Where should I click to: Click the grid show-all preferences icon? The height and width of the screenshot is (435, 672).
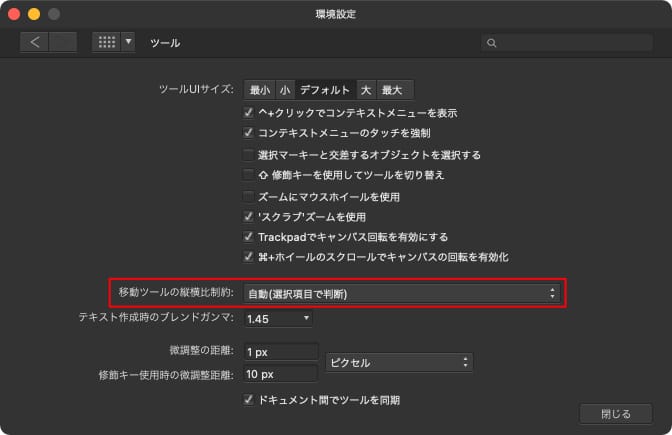(x=105, y=43)
